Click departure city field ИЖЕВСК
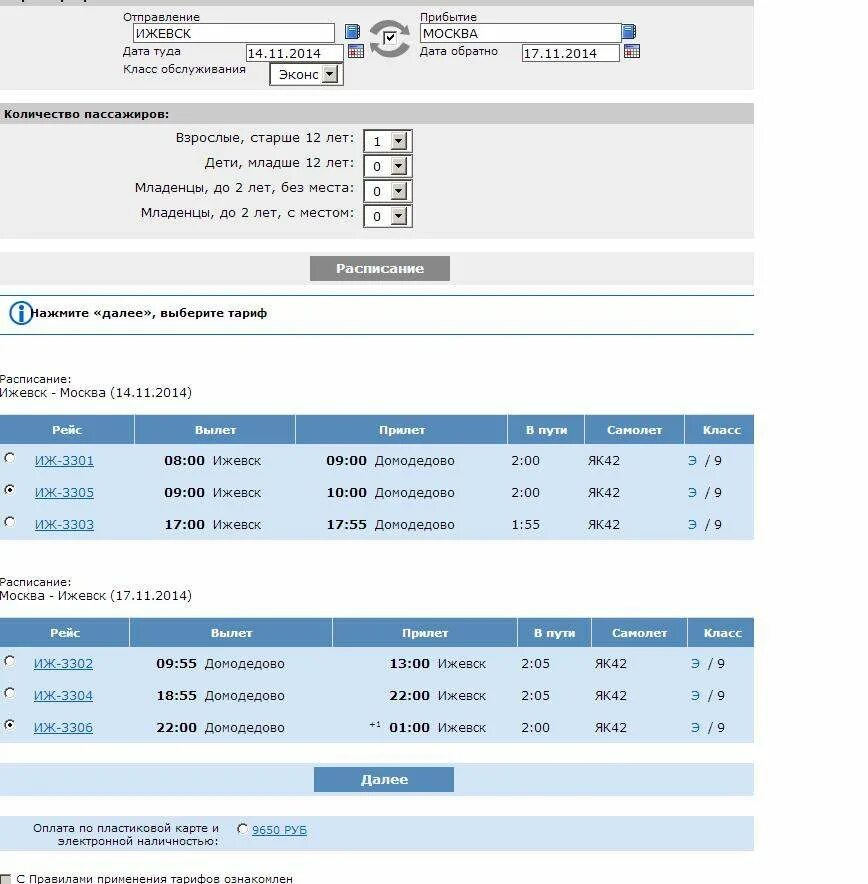This screenshot has height=884, width=868. tap(233, 33)
